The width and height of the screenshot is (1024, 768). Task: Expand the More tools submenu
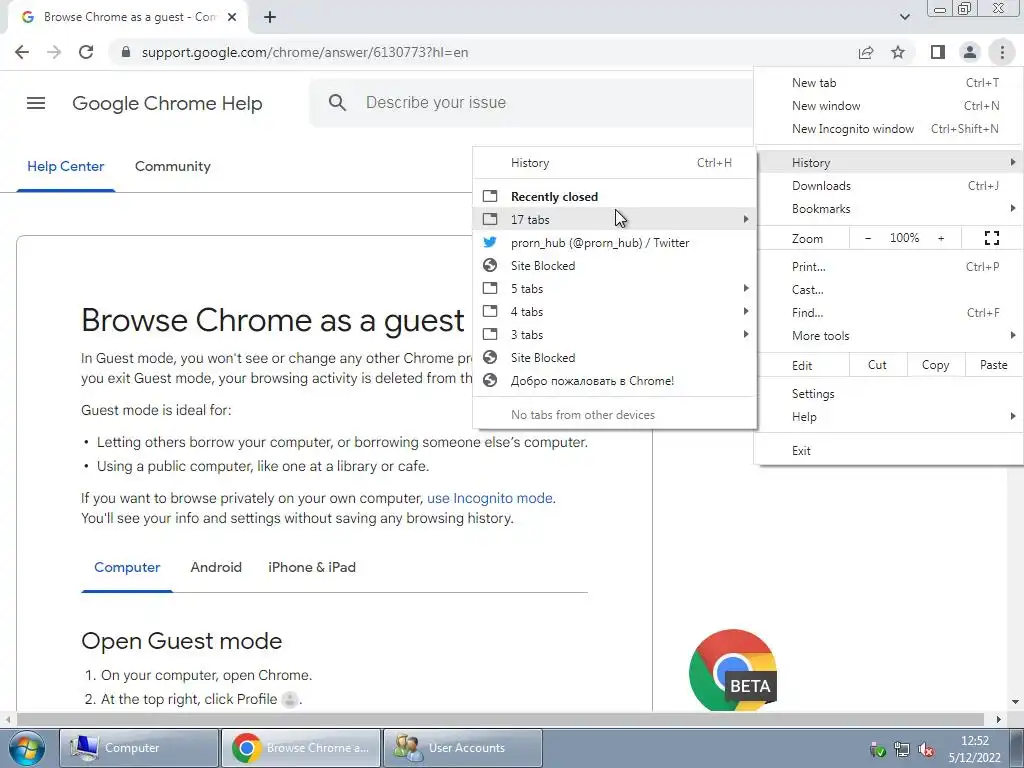coord(888,336)
